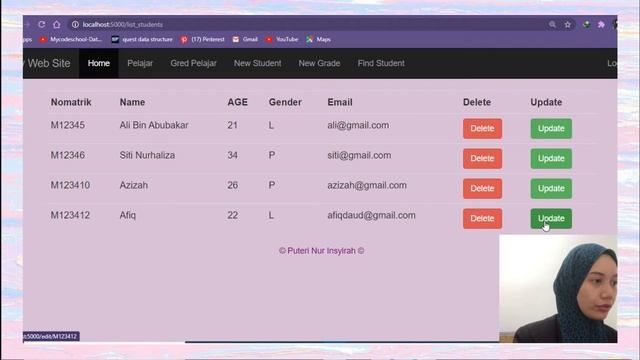Click age value 26
The height and width of the screenshot is (360, 640).
click(233, 185)
